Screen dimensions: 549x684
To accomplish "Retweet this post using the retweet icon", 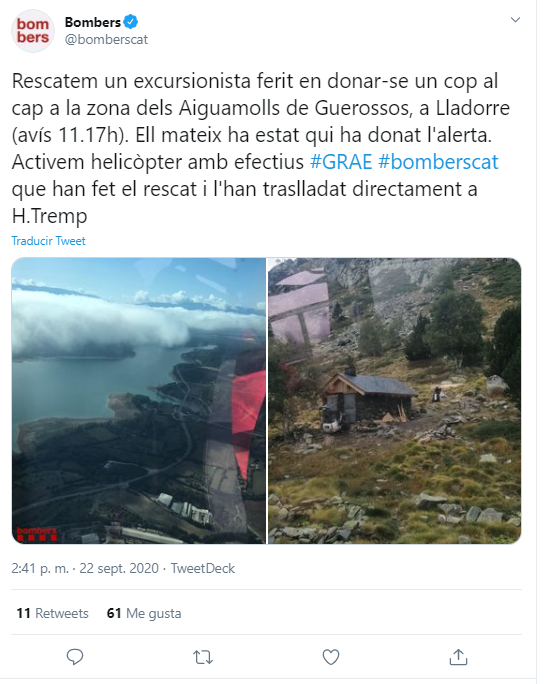I will coord(203,657).
